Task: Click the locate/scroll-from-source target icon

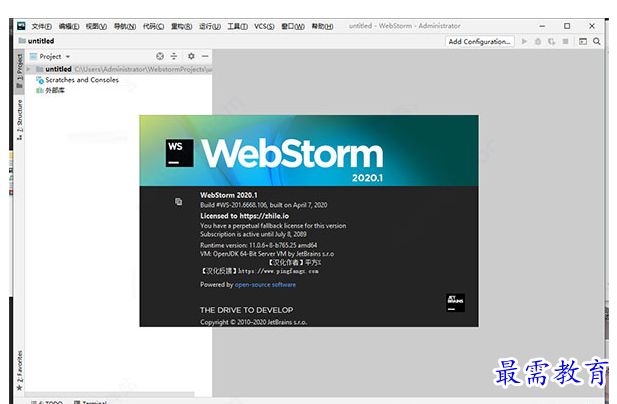Action: [x=160, y=56]
